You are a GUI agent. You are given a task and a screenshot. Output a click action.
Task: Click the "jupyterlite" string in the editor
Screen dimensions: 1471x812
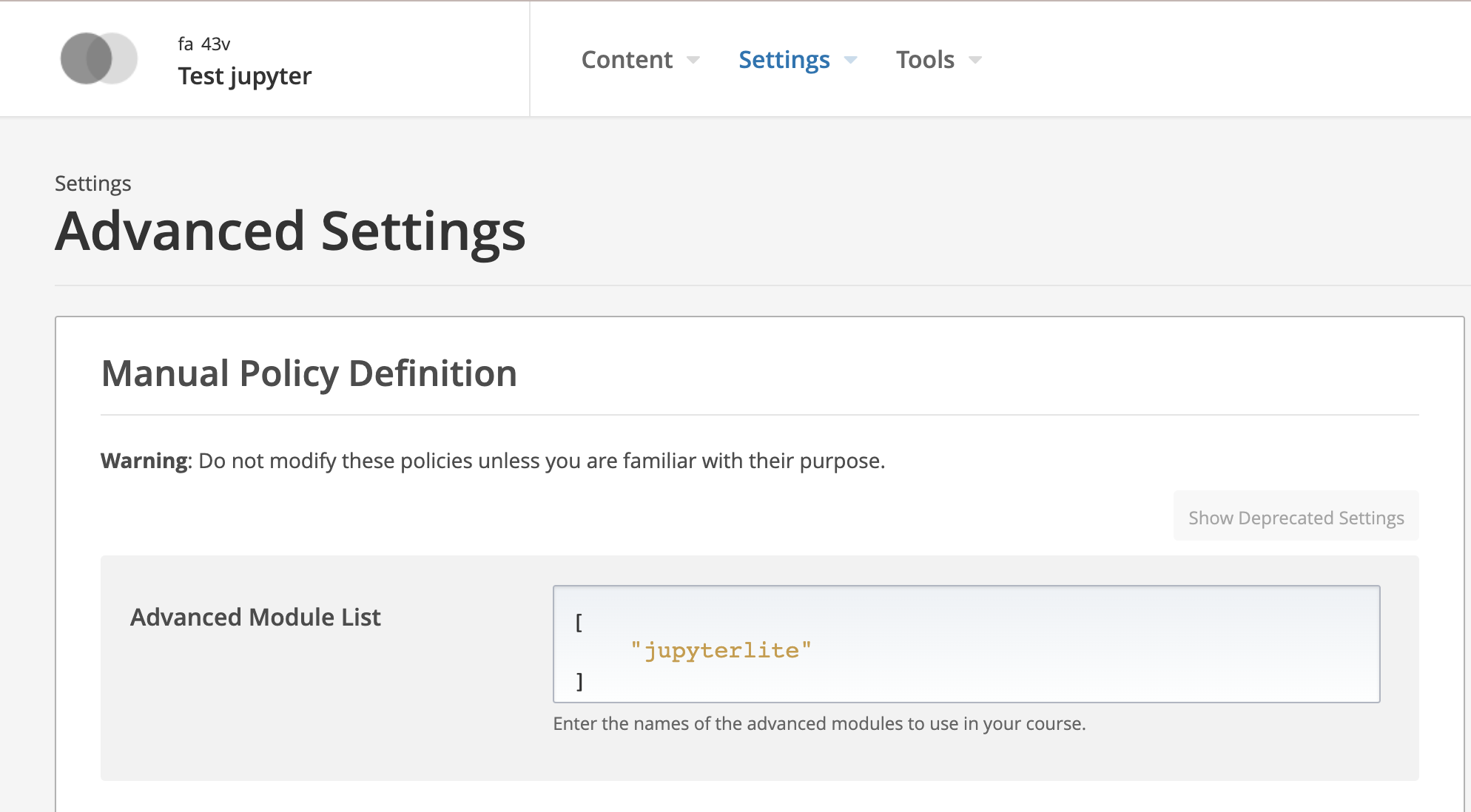click(721, 650)
